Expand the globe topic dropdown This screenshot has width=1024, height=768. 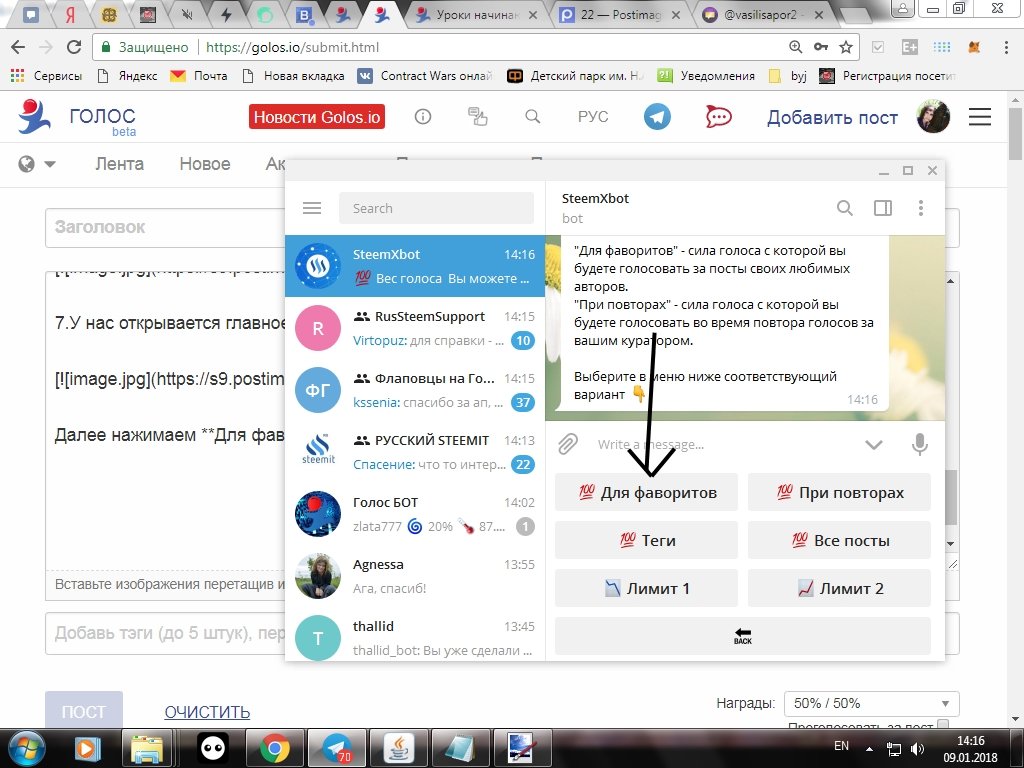pos(37,164)
